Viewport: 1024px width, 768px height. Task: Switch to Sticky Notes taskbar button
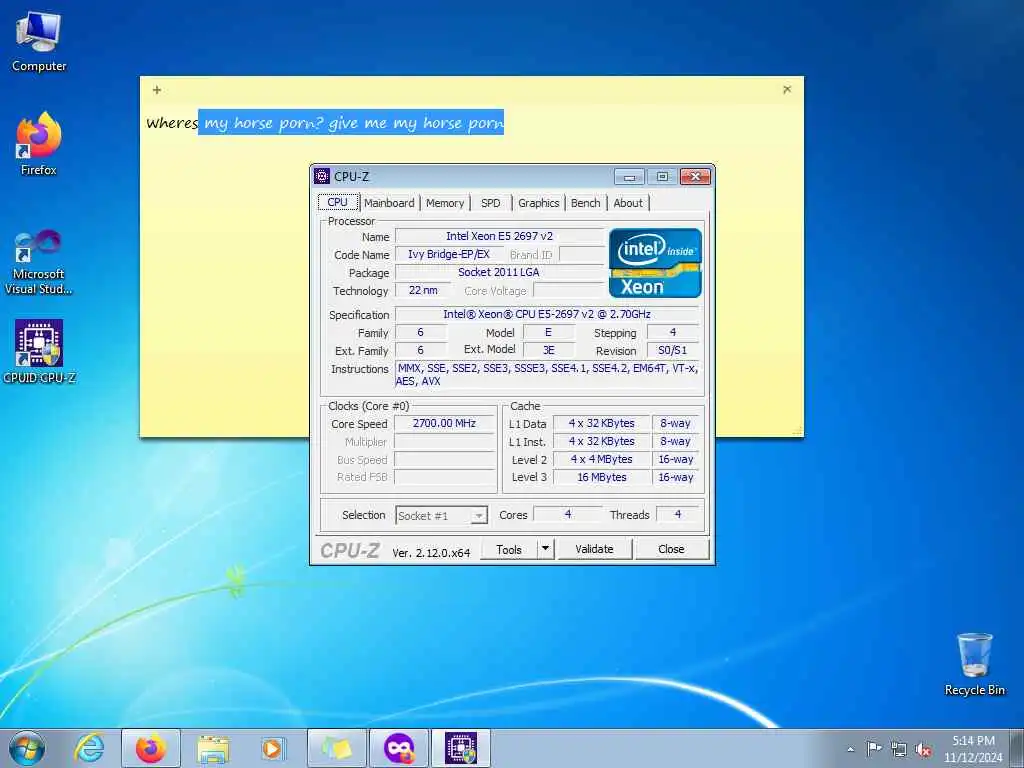point(337,748)
